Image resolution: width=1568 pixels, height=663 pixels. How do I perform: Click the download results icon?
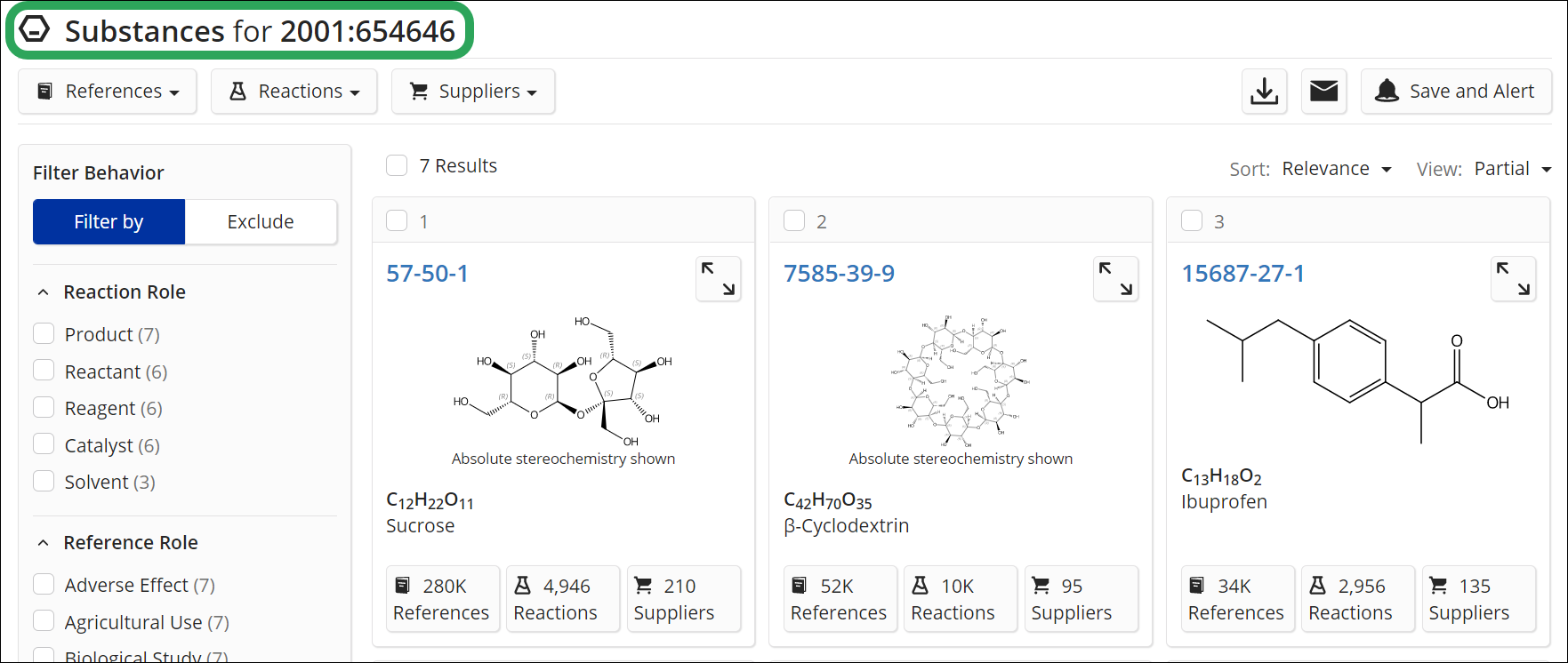point(1265,92)
